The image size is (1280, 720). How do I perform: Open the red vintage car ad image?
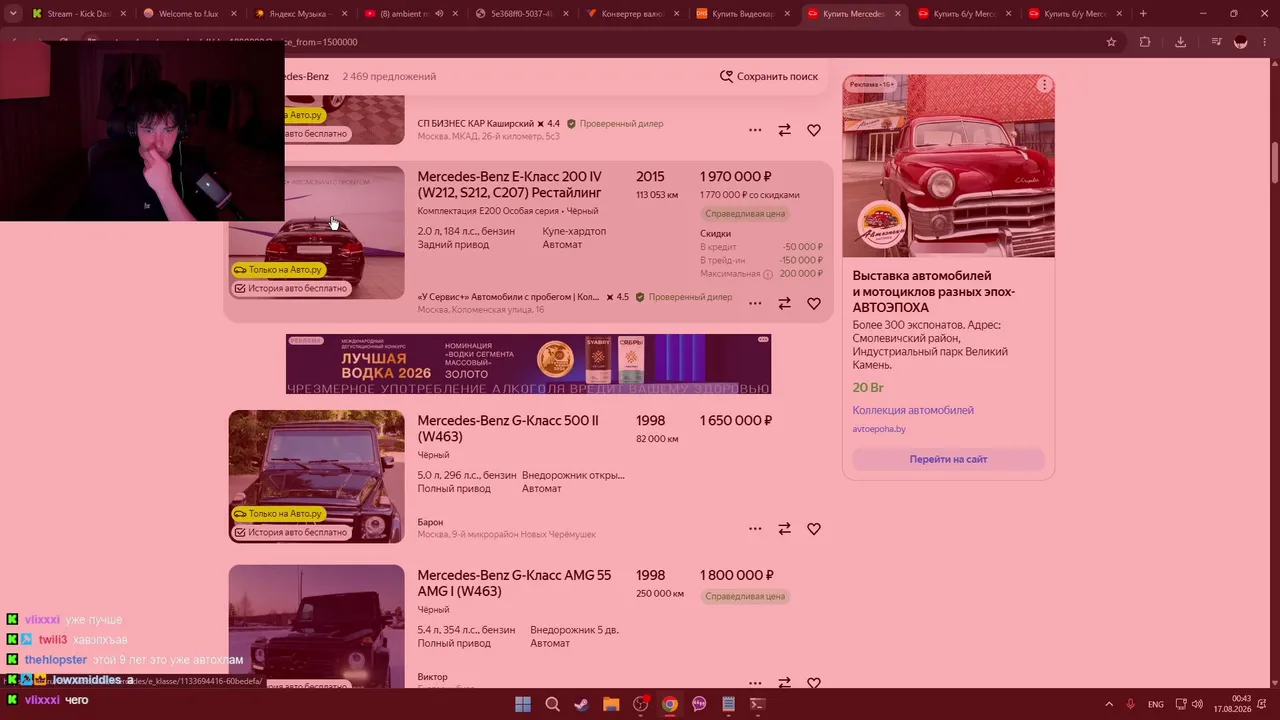pyautogui.click(x=948, y=166)
